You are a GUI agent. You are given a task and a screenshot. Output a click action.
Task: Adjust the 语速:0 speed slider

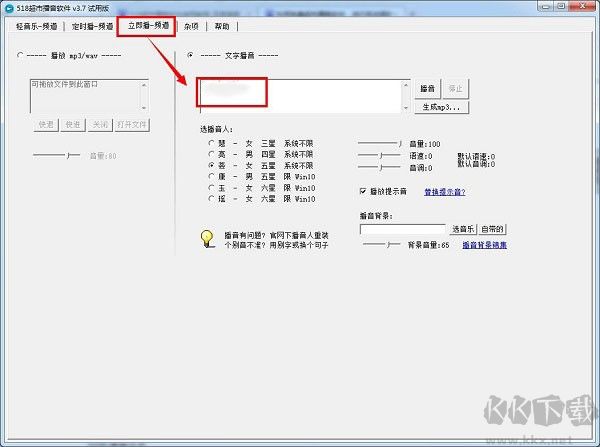pos(379,155)
